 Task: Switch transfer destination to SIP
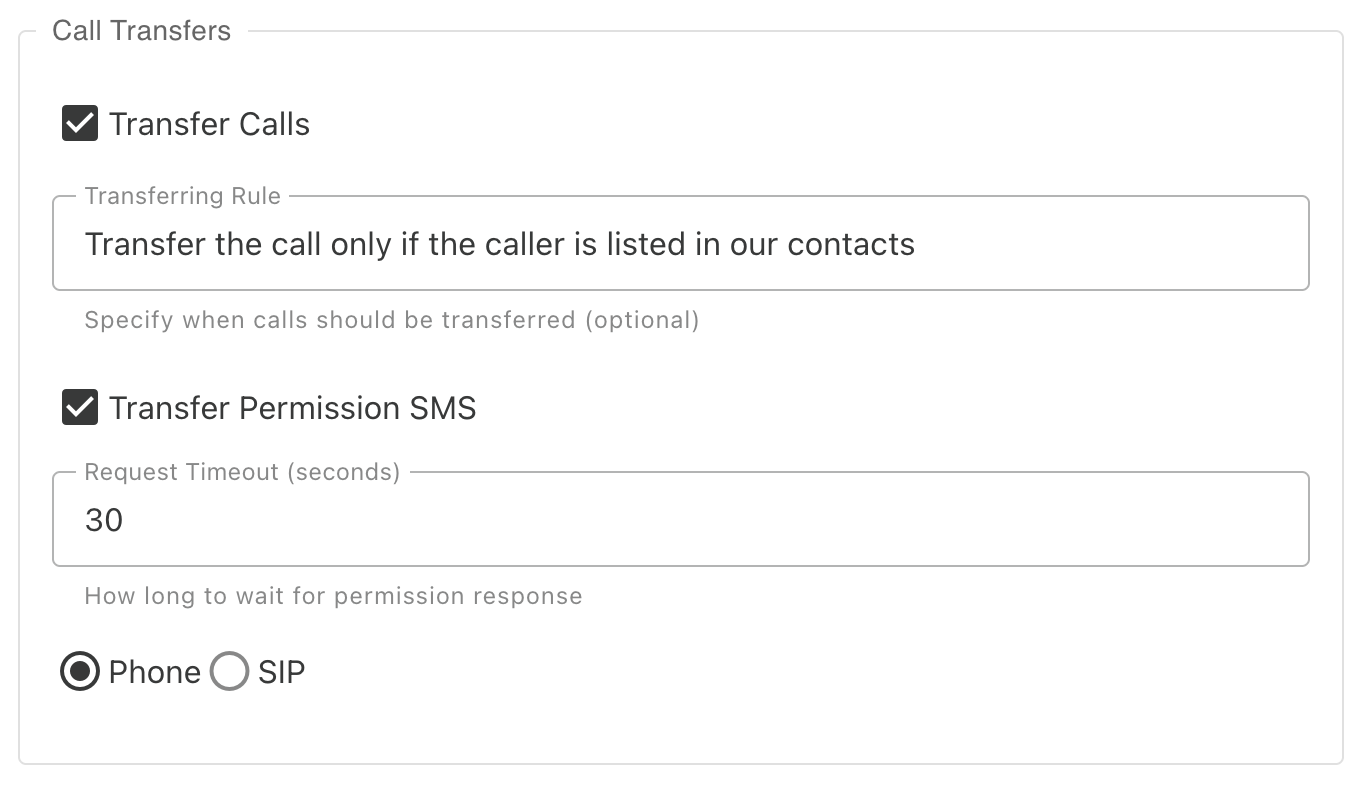[x=229, y=672]
